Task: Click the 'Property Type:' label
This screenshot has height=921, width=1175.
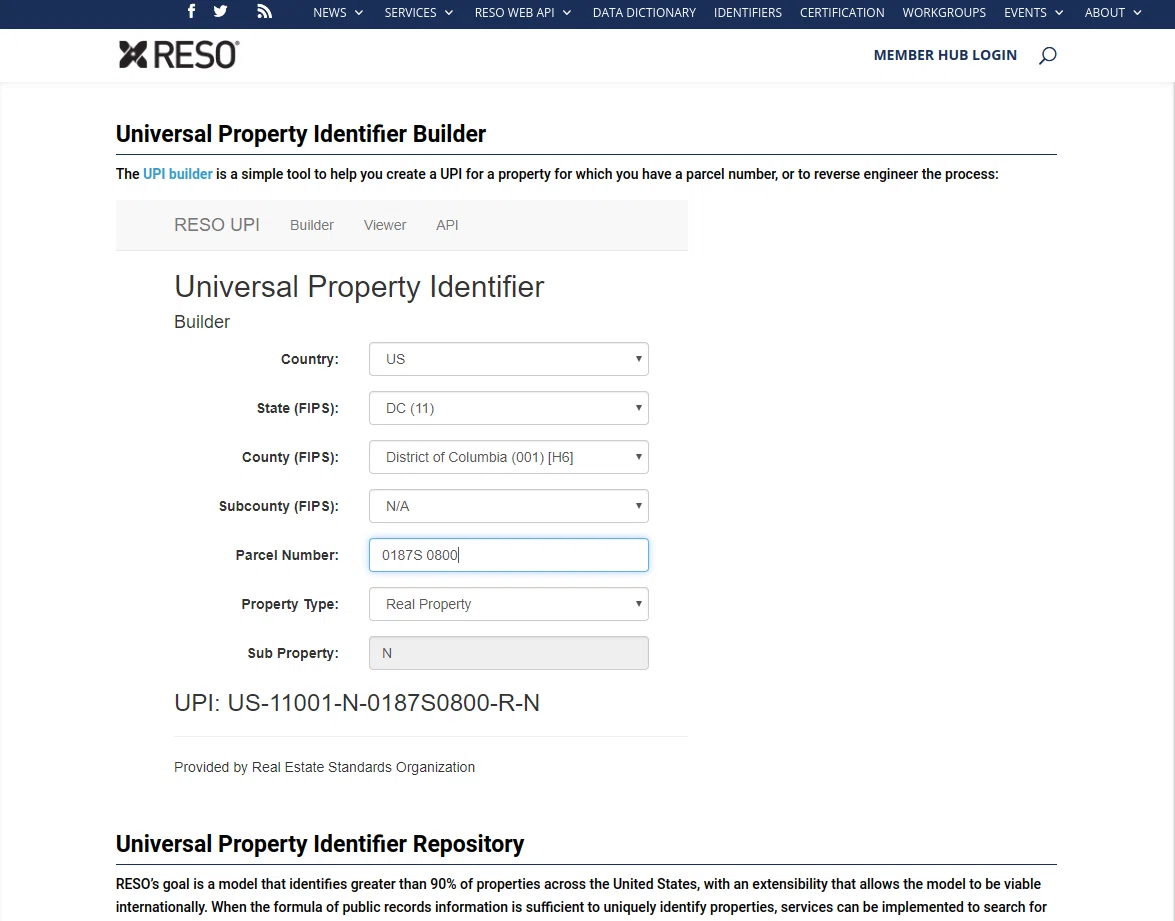Action: tap(290, 604)
